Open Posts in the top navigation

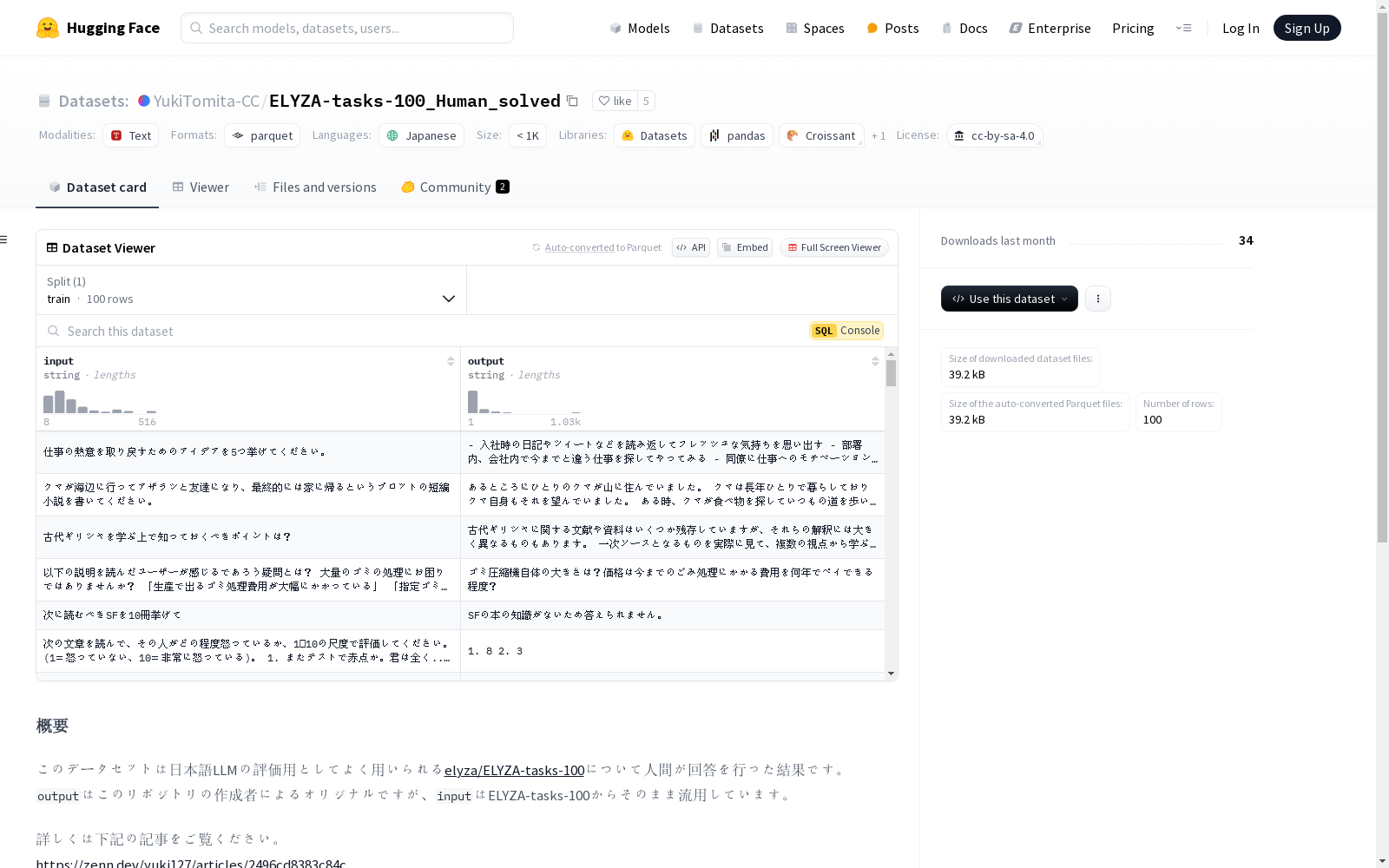892,28
